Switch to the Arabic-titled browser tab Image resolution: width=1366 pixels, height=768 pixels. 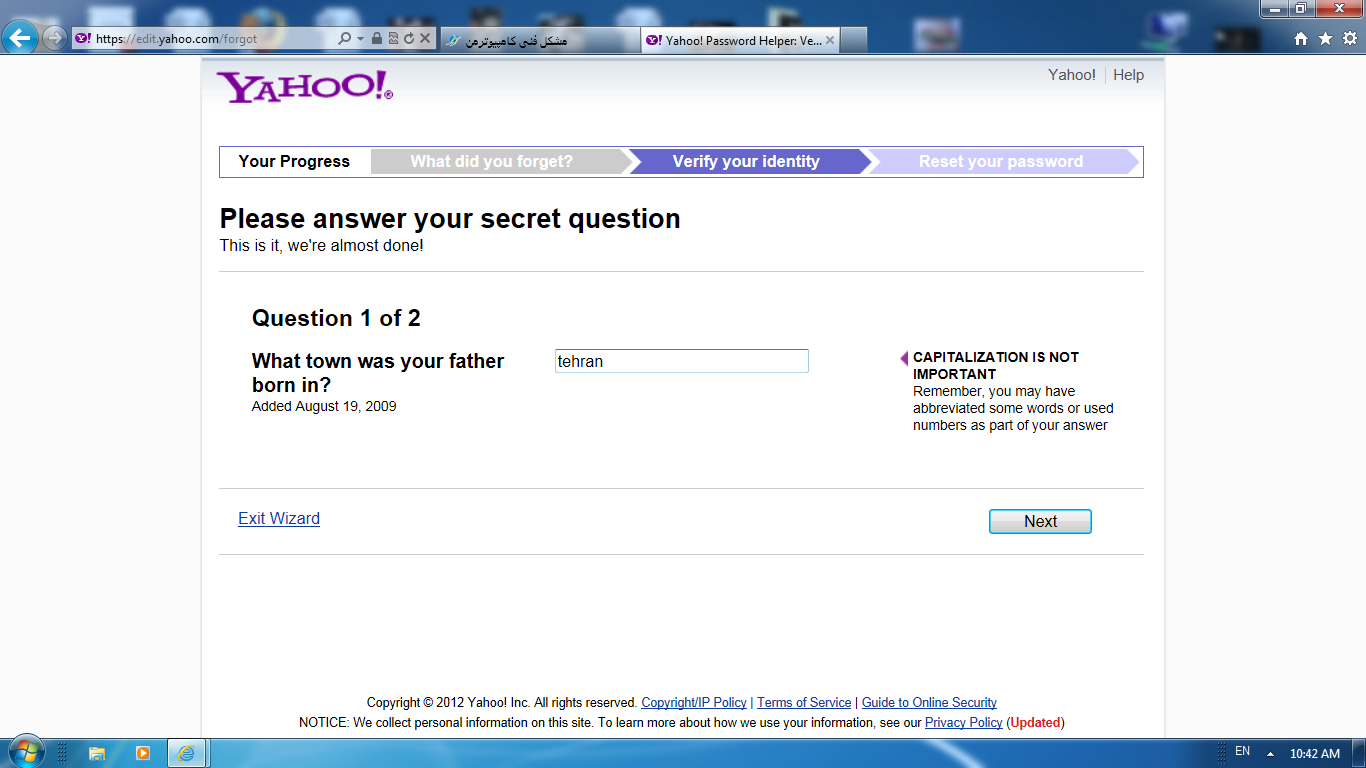[538, 40]
